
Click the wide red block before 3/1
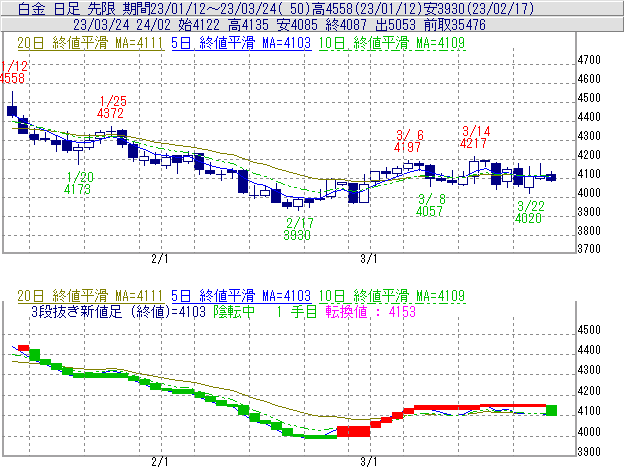[x=353, y=431]
